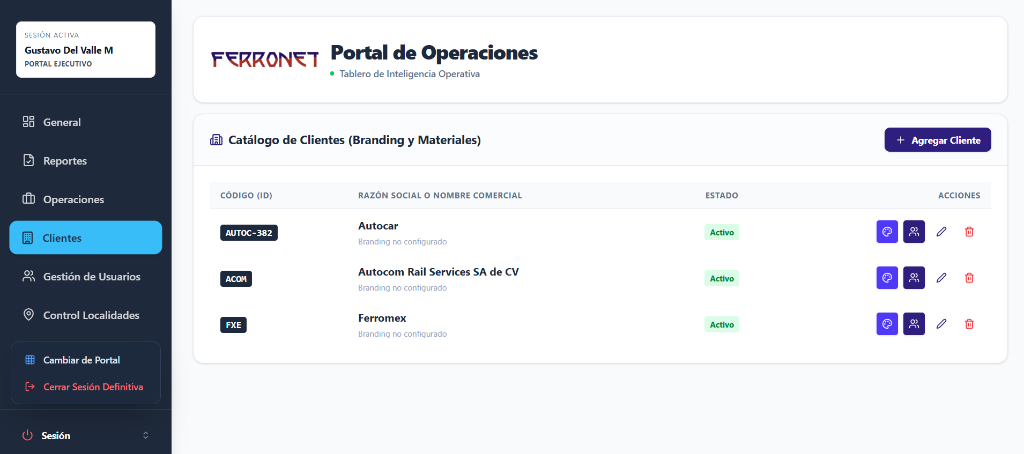Click the General dashboard grid icon
The height and width of the screenshot is (454, 1024).
(28, 122)
